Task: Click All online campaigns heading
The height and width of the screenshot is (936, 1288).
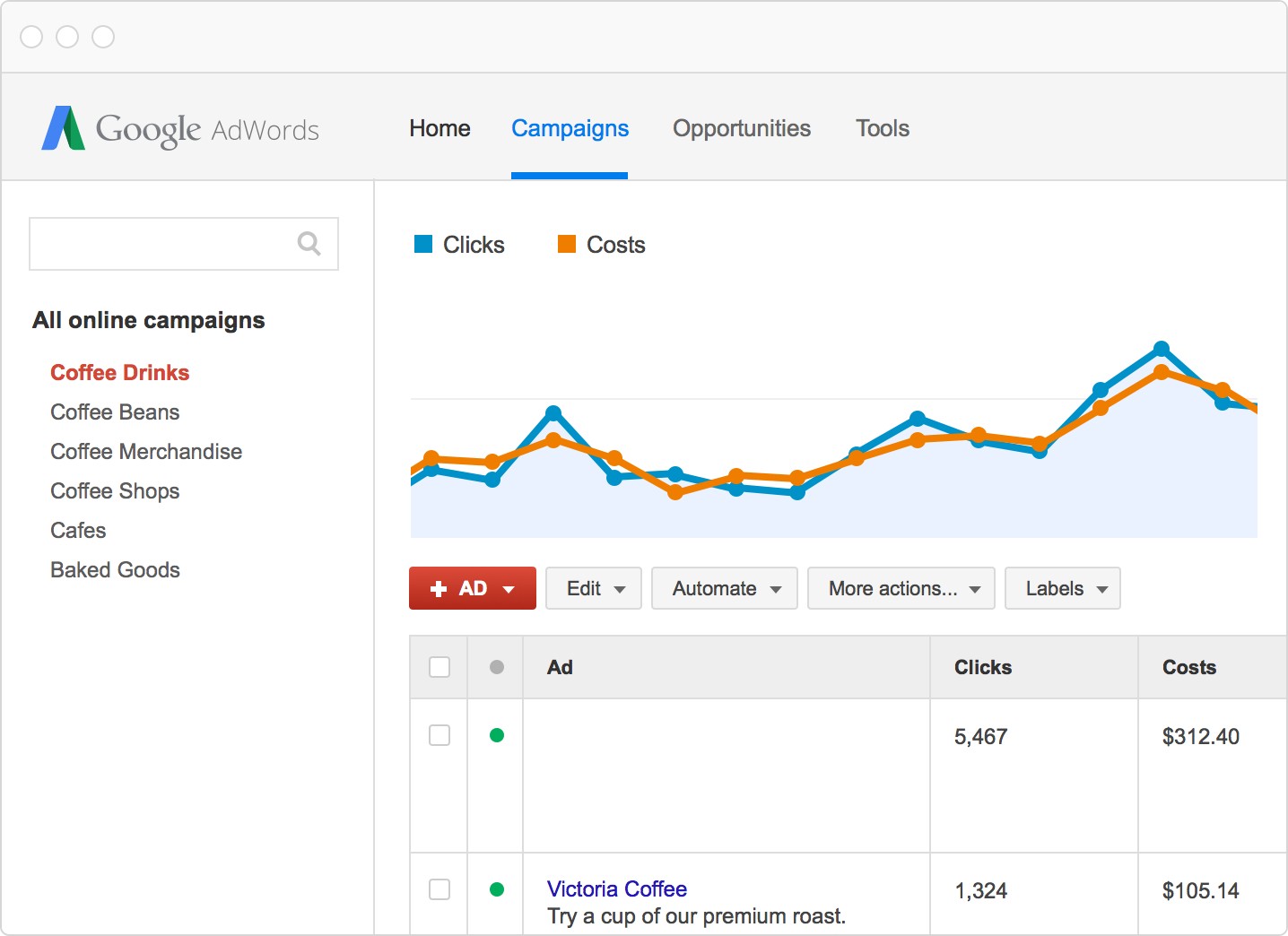Action: coord(149,320)
